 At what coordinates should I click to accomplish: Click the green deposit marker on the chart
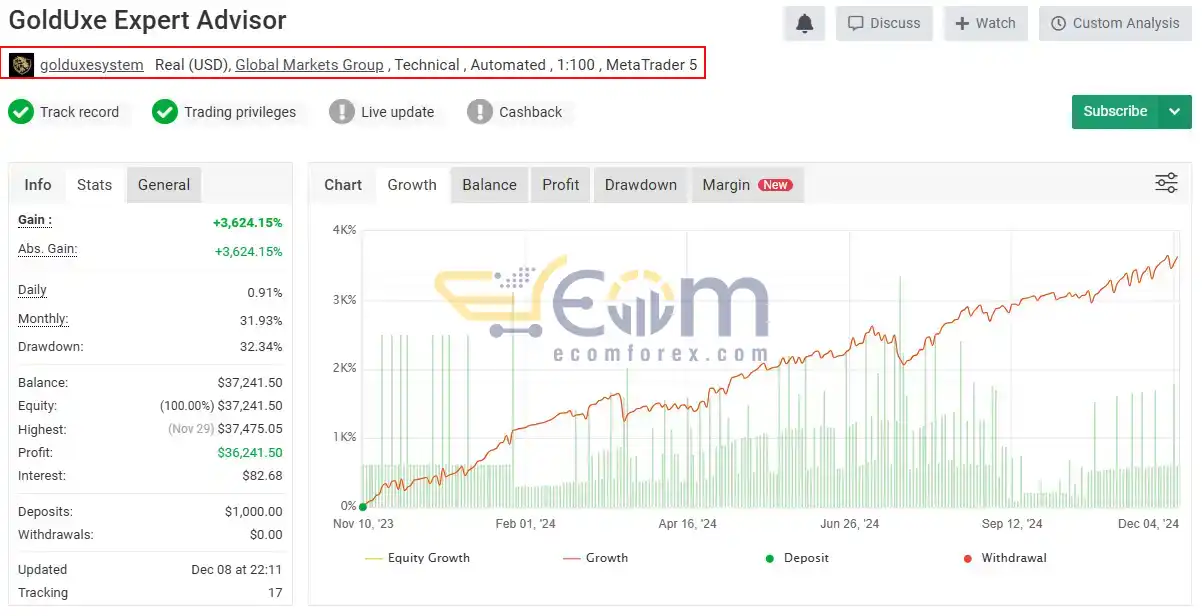[363, 507]
